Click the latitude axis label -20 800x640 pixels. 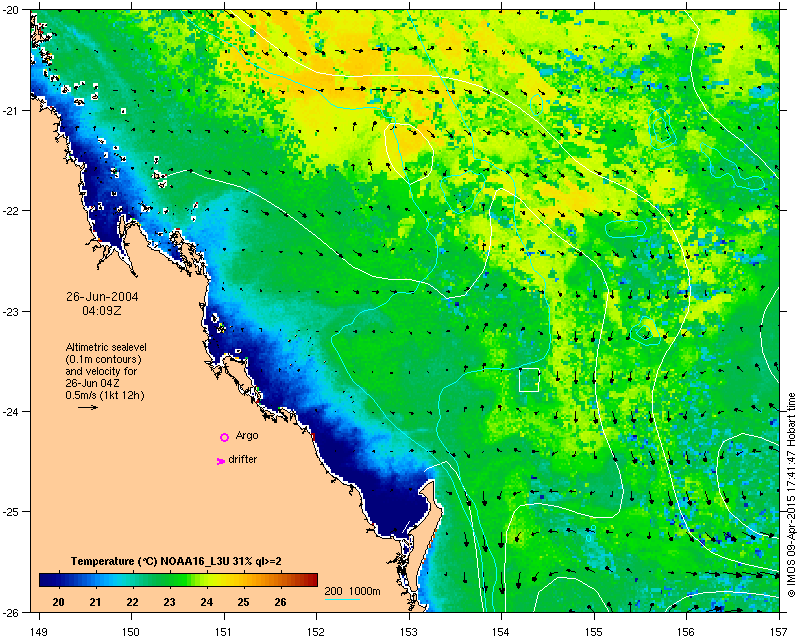[11, 10]
